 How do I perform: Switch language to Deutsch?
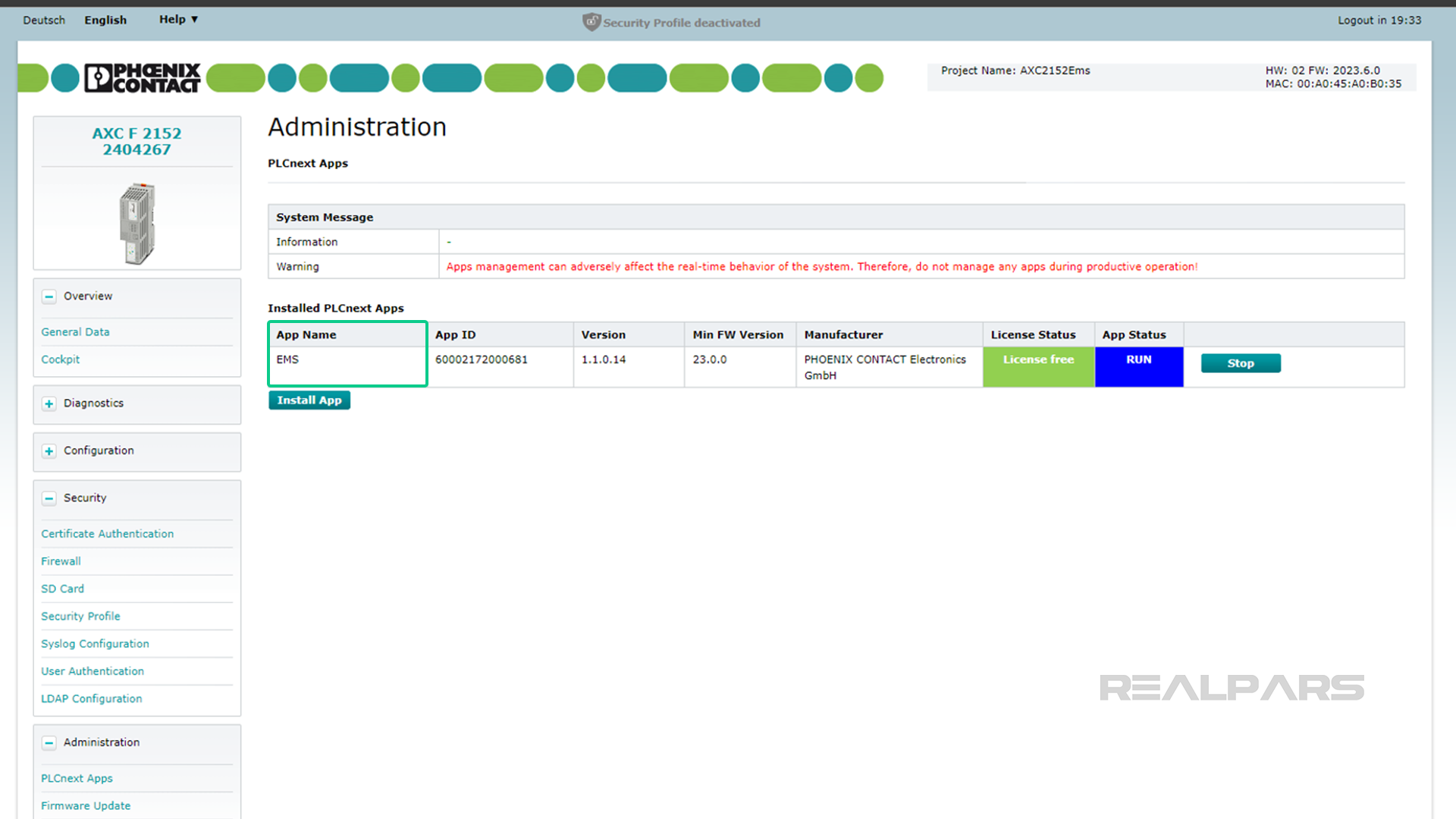[x=44, y=20]
